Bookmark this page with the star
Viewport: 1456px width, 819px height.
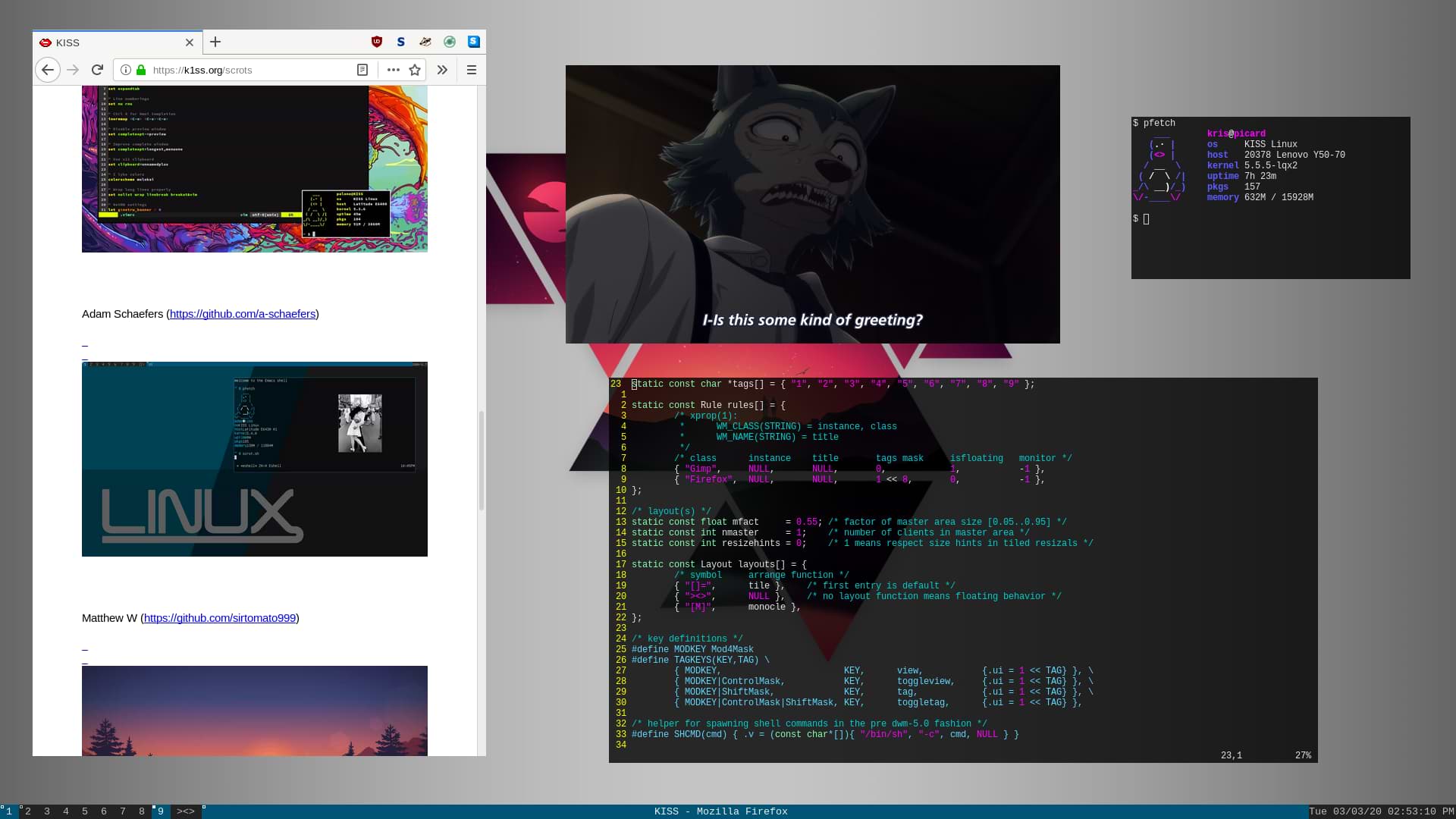(415, 70)
